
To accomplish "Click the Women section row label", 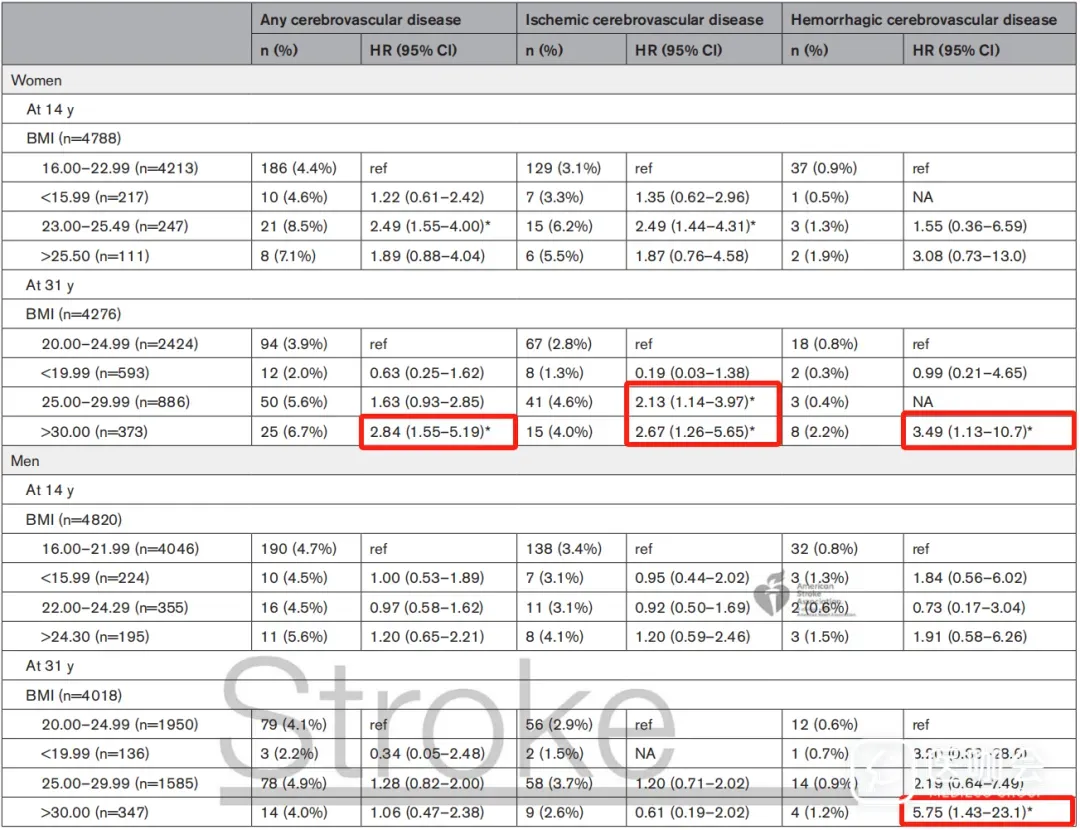I will (36, 80).
